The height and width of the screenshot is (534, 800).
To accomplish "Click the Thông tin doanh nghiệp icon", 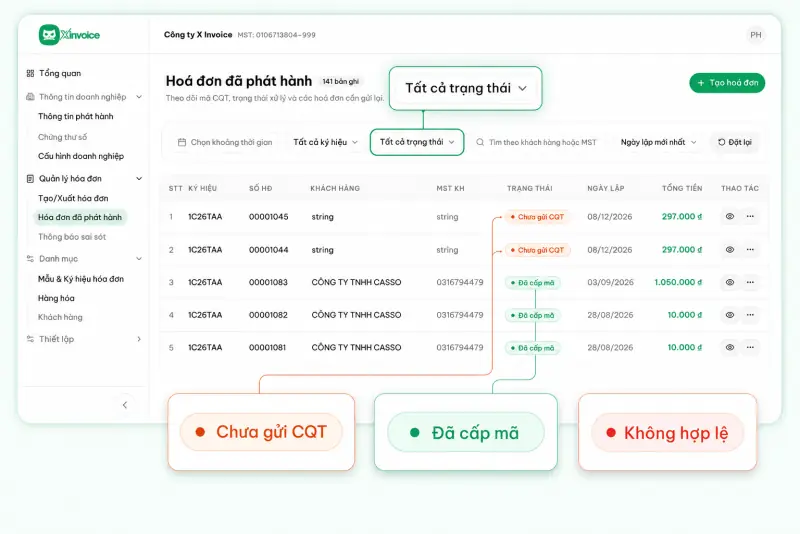I will coord(30,97).
